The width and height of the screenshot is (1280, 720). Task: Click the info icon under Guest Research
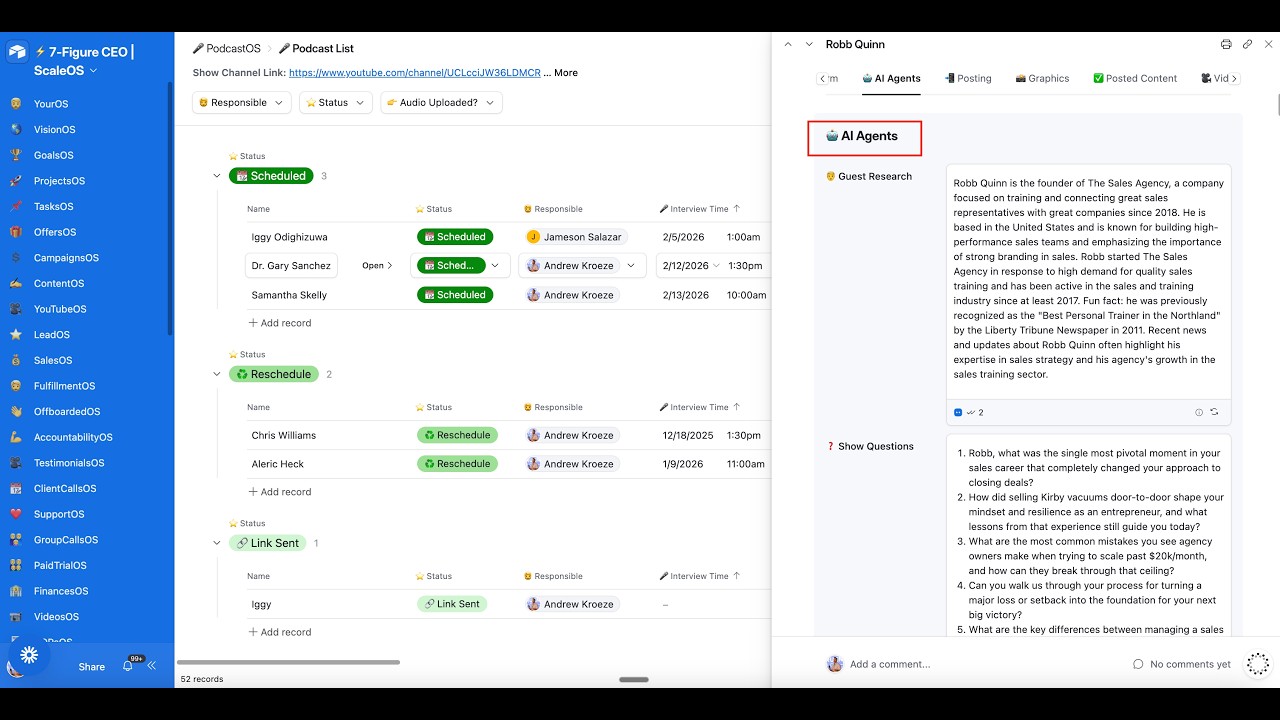coord(1199,412)
